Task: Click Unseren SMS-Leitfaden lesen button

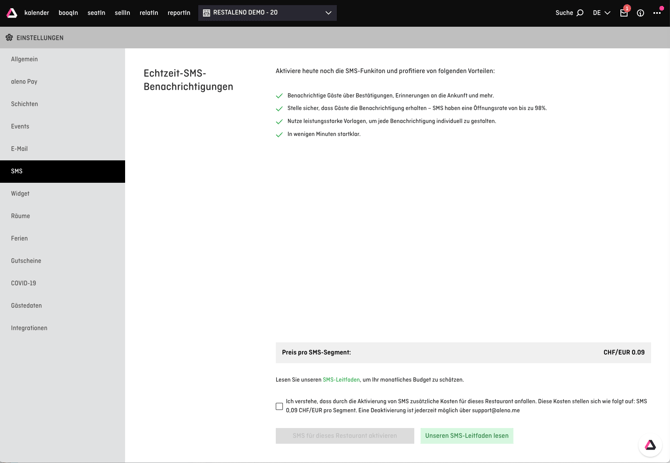Action: click(467, 436)
